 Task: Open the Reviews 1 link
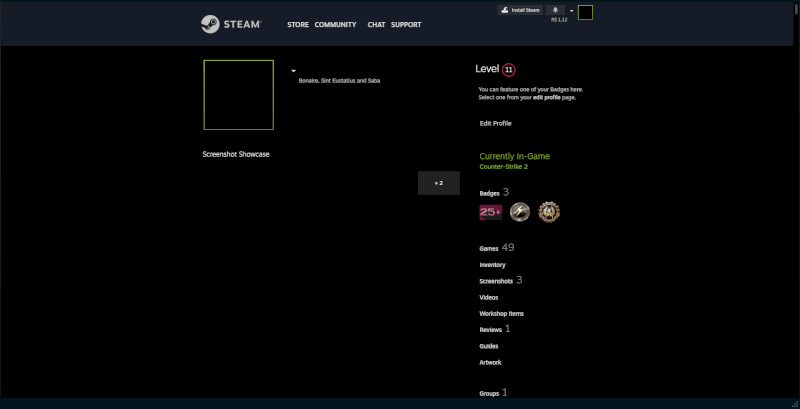click(x=494, y=329)
